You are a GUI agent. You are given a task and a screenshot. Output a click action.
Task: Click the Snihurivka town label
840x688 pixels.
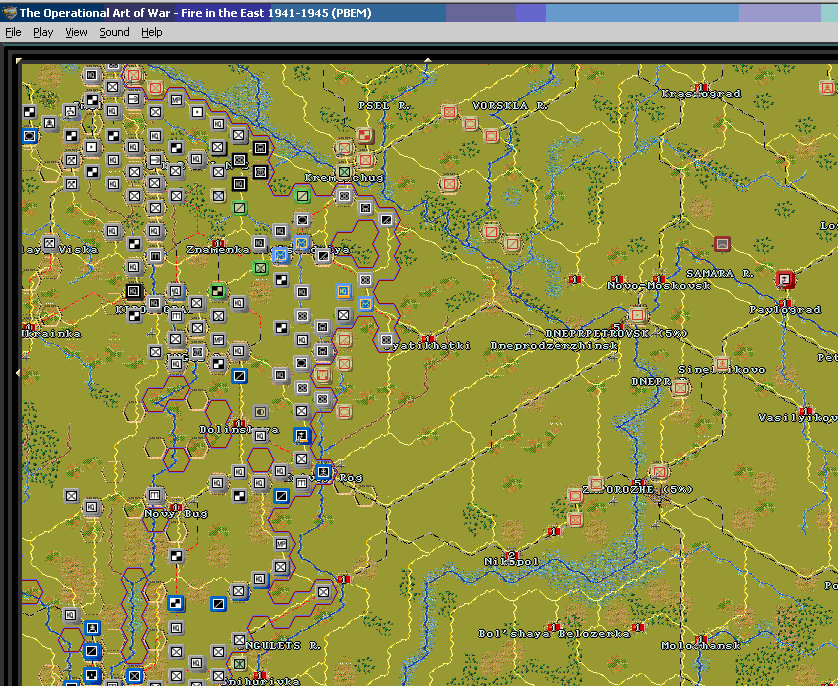pyautogui.click(x=260, y=682)
